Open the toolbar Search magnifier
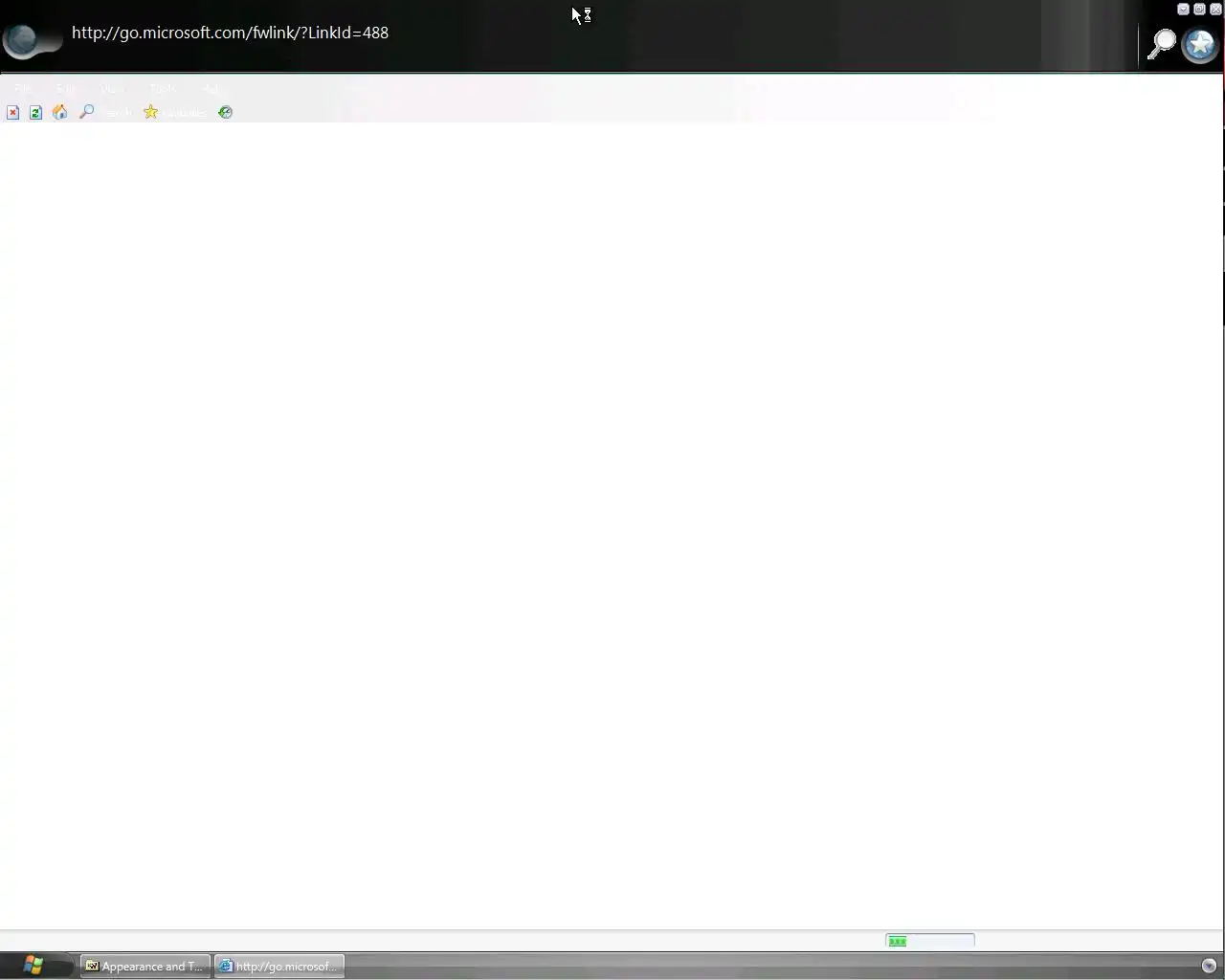Image resolution: width=1225 pixels, height=980 pixels. point(86,112)
